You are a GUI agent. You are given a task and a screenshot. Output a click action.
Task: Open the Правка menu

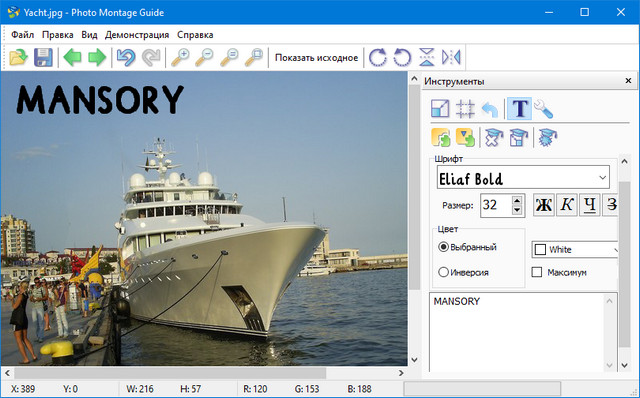(58, 35)
